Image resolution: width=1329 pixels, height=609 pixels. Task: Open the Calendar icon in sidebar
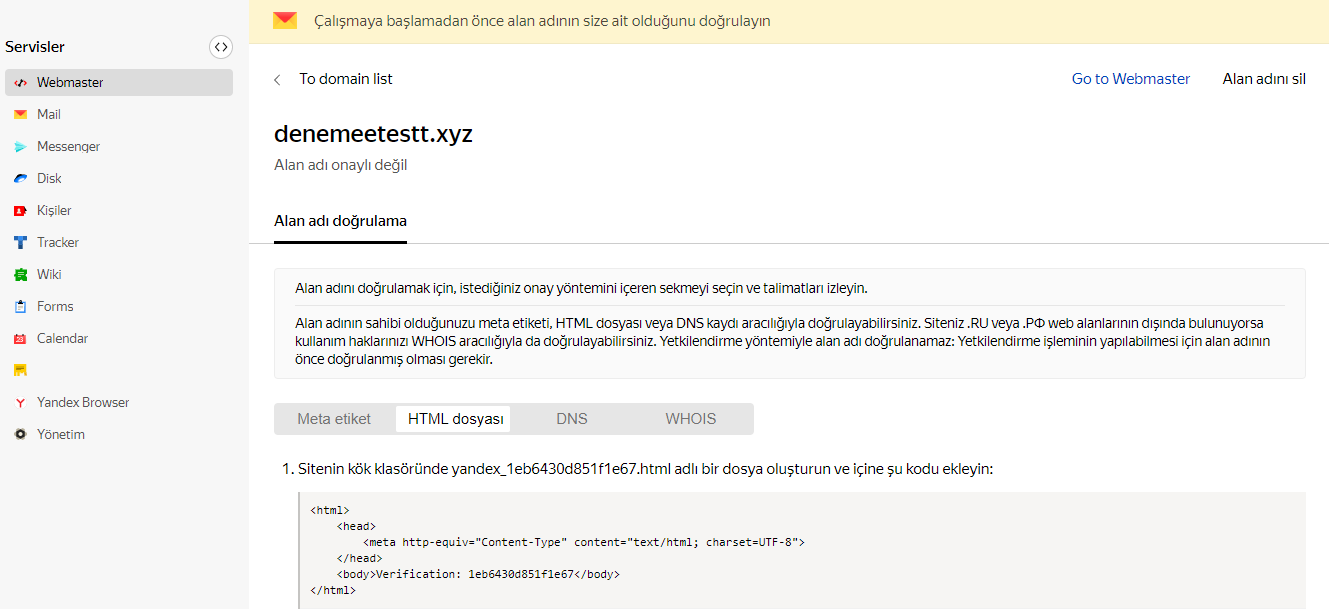(20, 339)
